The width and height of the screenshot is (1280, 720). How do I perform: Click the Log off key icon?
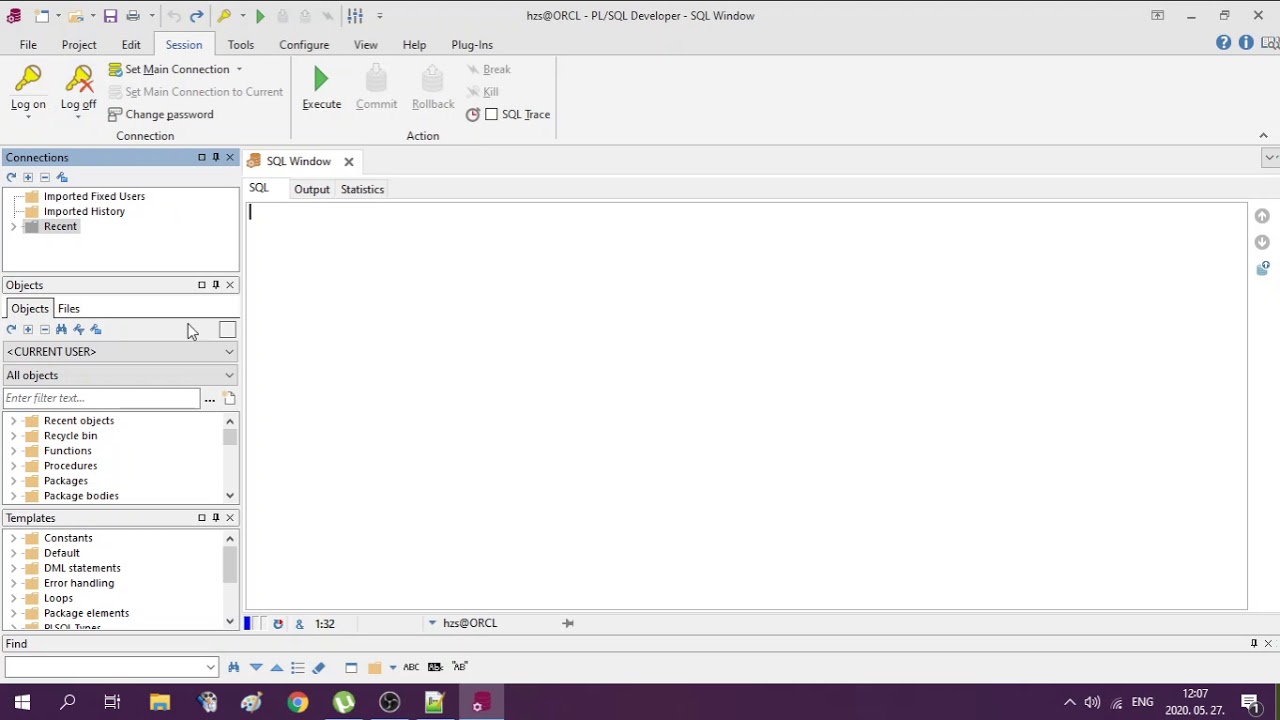click(78, 79)
